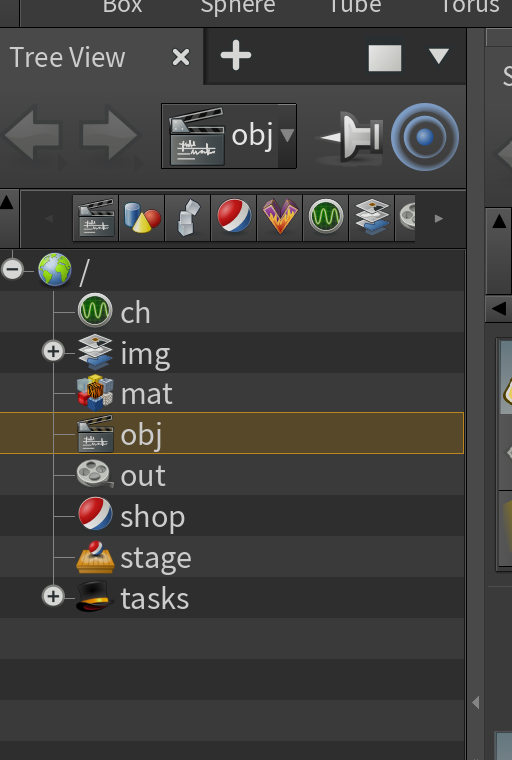The image size is (512, 760).
Task: Click the falling boxes dynamics filter icon
Action: coord(188,218)
